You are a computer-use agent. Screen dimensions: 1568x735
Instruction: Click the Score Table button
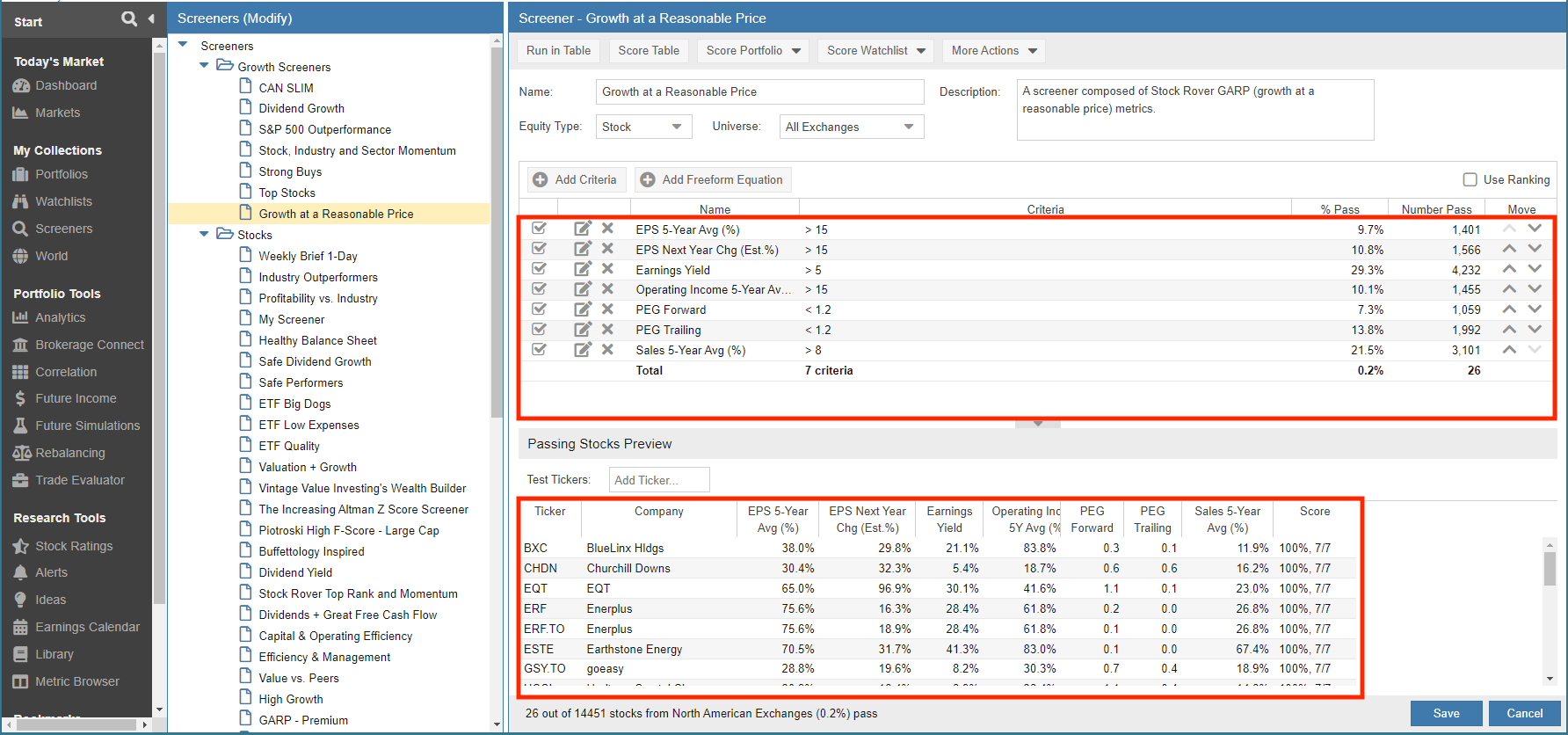pyautogui.click(x=649, y=51)
